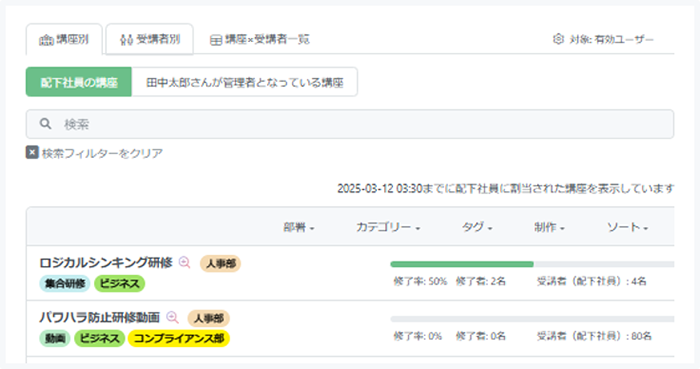
Task: Click the table icon on 講座×受講者一覧 tab
Action: 216,40
